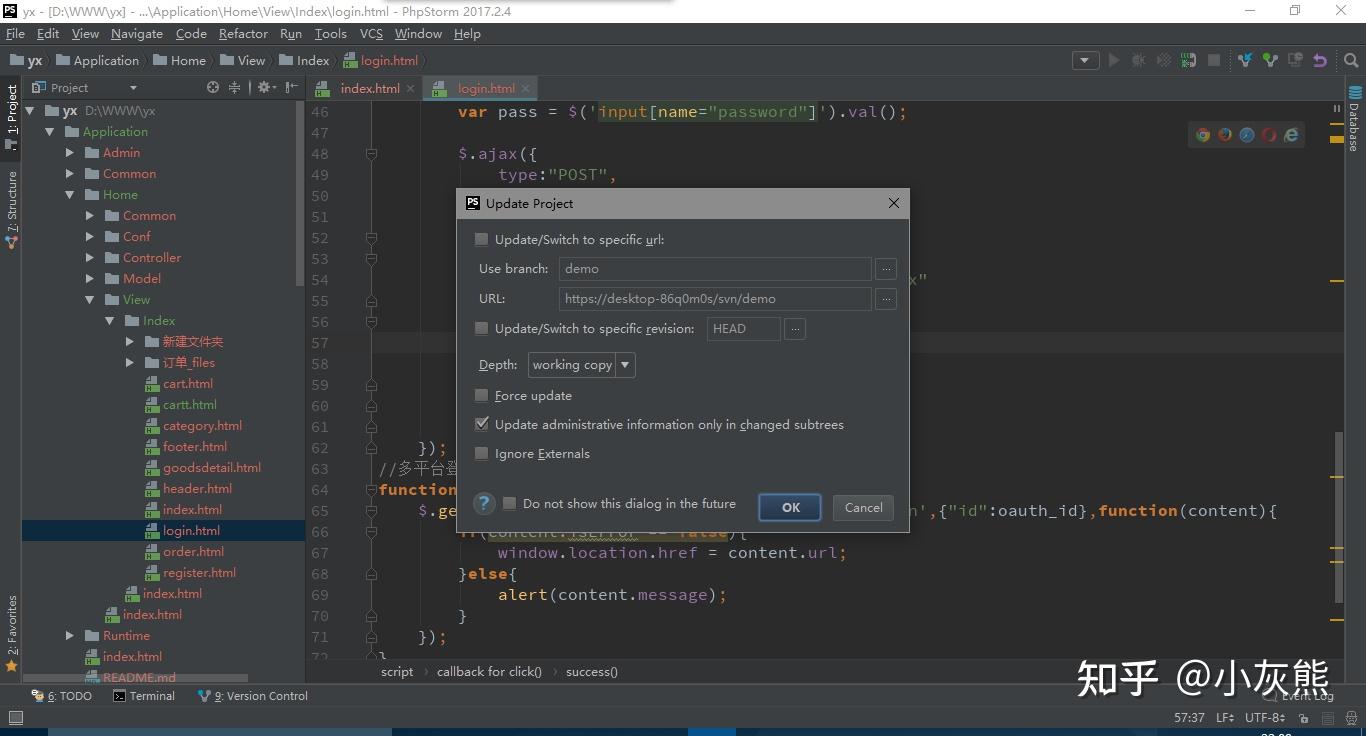Uncheck Update administrative information only checkbox
Screen dimensions: 1366x736
(x=482, y=425)
